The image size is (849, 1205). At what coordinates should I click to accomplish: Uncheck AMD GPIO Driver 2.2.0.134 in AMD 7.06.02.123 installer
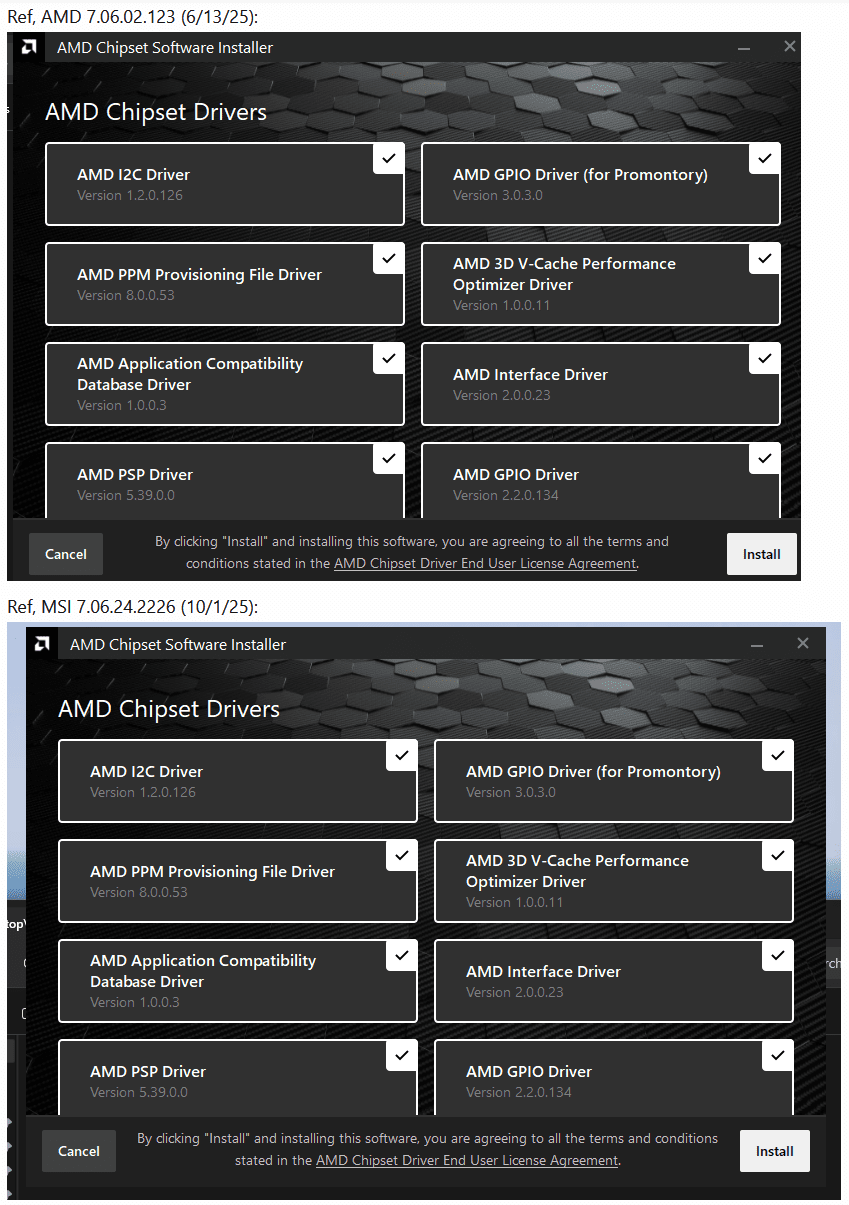pos(764,459)
